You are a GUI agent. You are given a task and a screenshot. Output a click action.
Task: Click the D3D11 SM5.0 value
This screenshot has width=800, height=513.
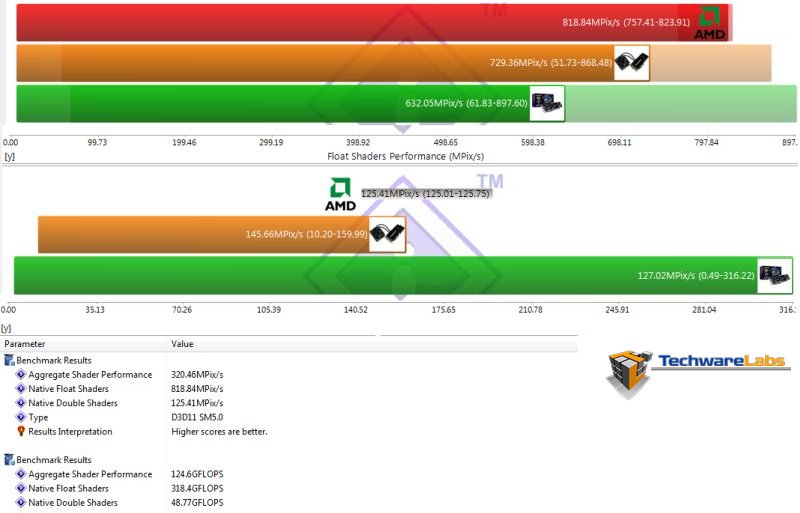(x=197, y=418)
